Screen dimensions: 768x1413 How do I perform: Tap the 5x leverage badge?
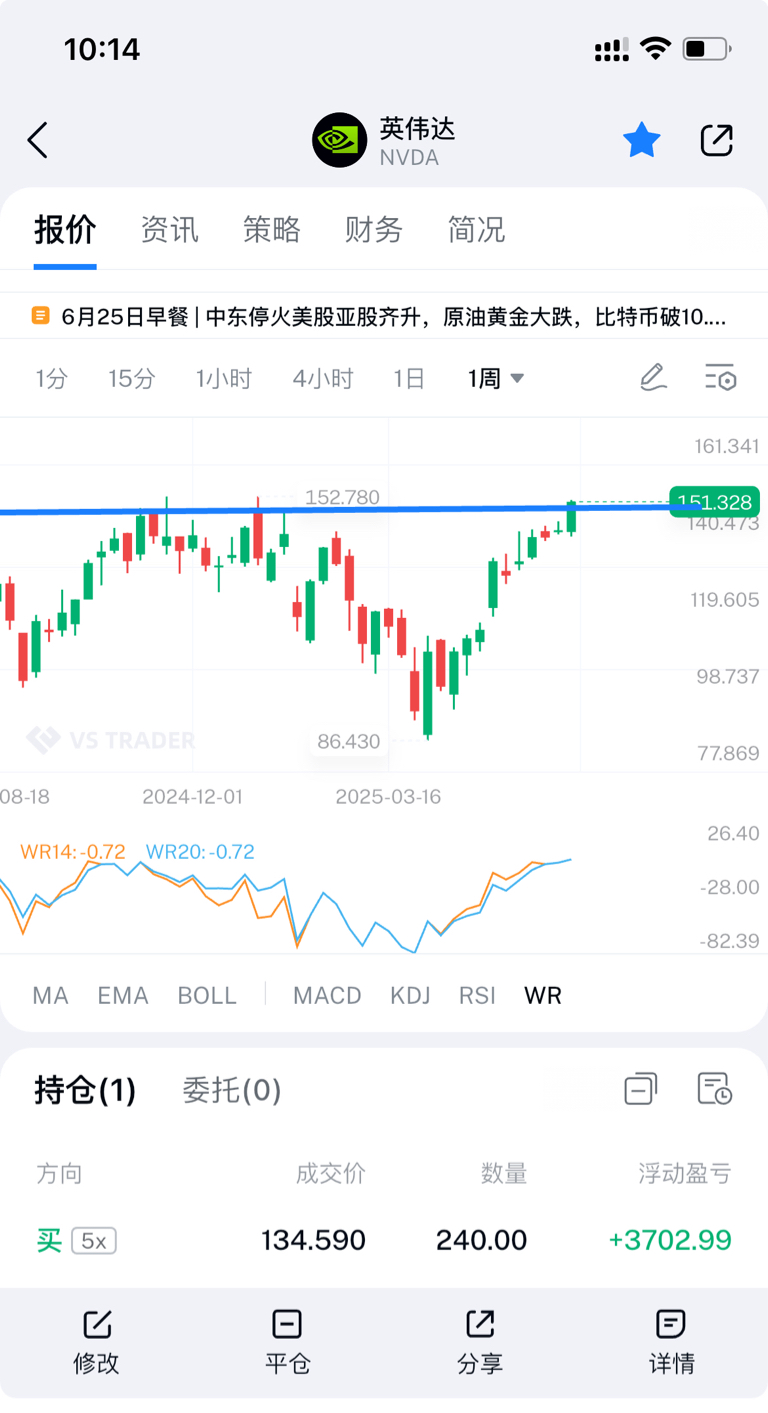pos(94,1241)
